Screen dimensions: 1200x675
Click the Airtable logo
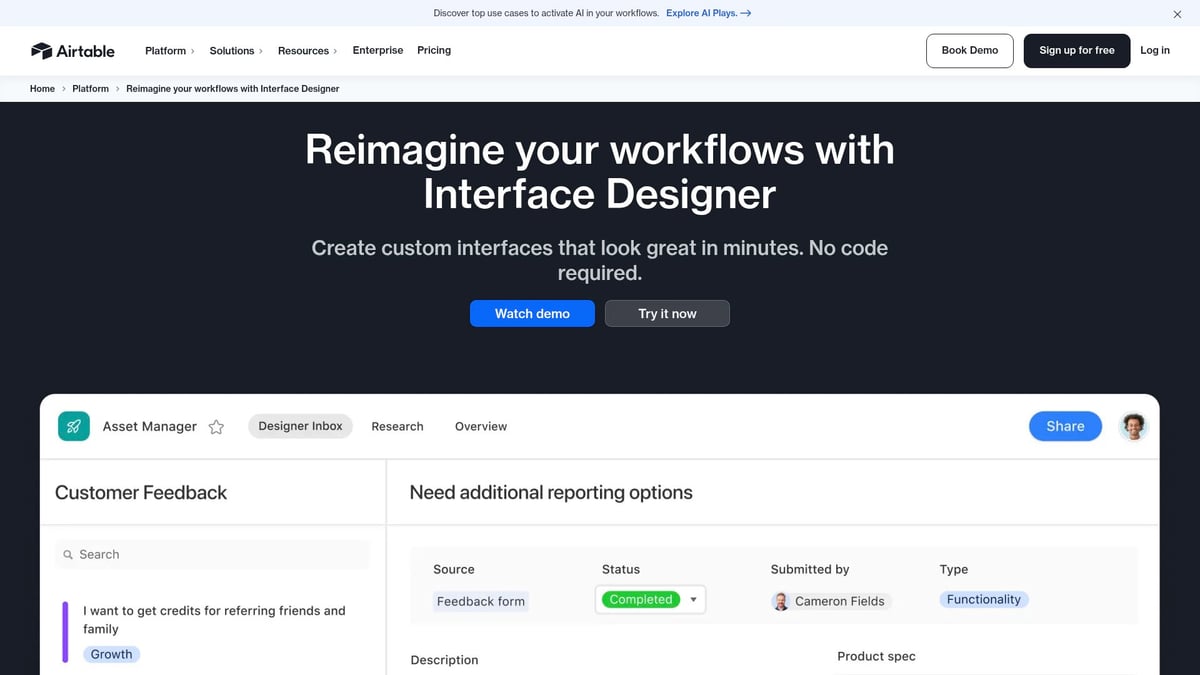coord(72,50)
